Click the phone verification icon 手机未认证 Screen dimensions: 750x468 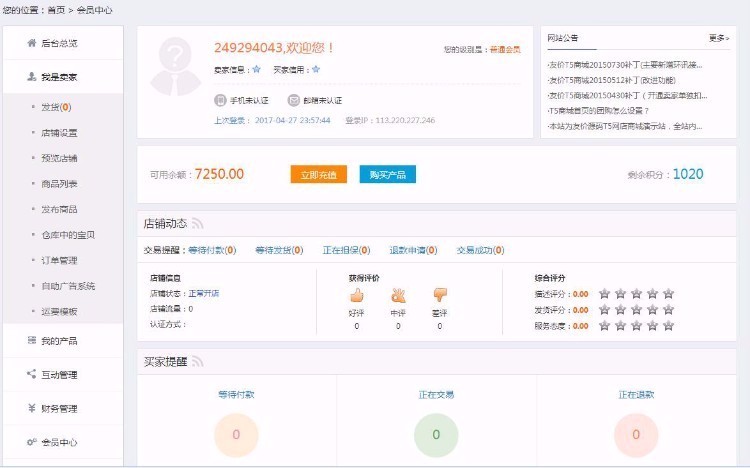coord(220,100)
